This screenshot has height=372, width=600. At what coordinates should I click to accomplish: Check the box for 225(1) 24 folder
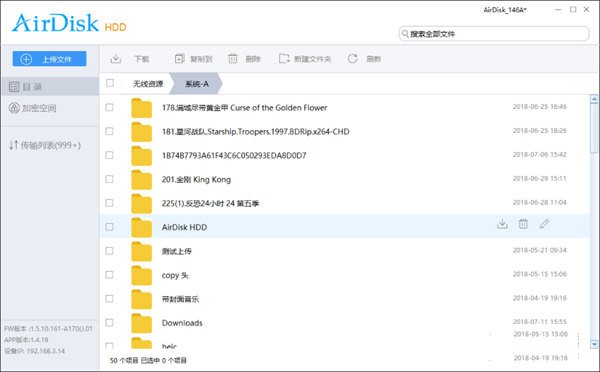coord(109,203)
